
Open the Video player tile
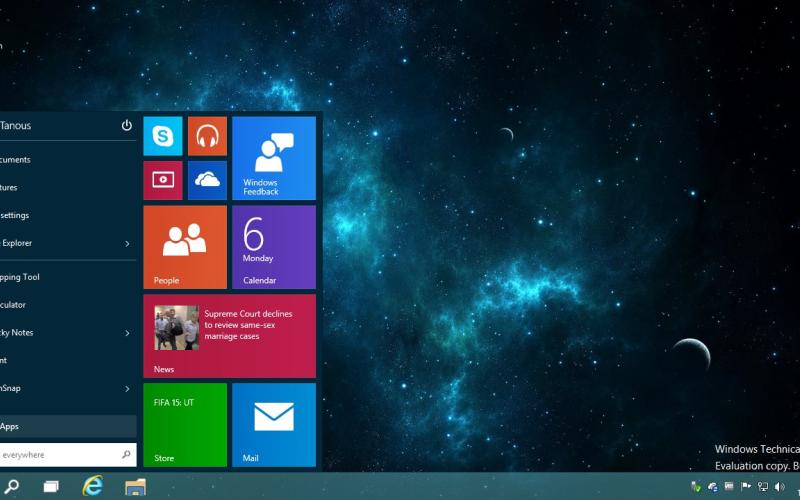(163, 180)
